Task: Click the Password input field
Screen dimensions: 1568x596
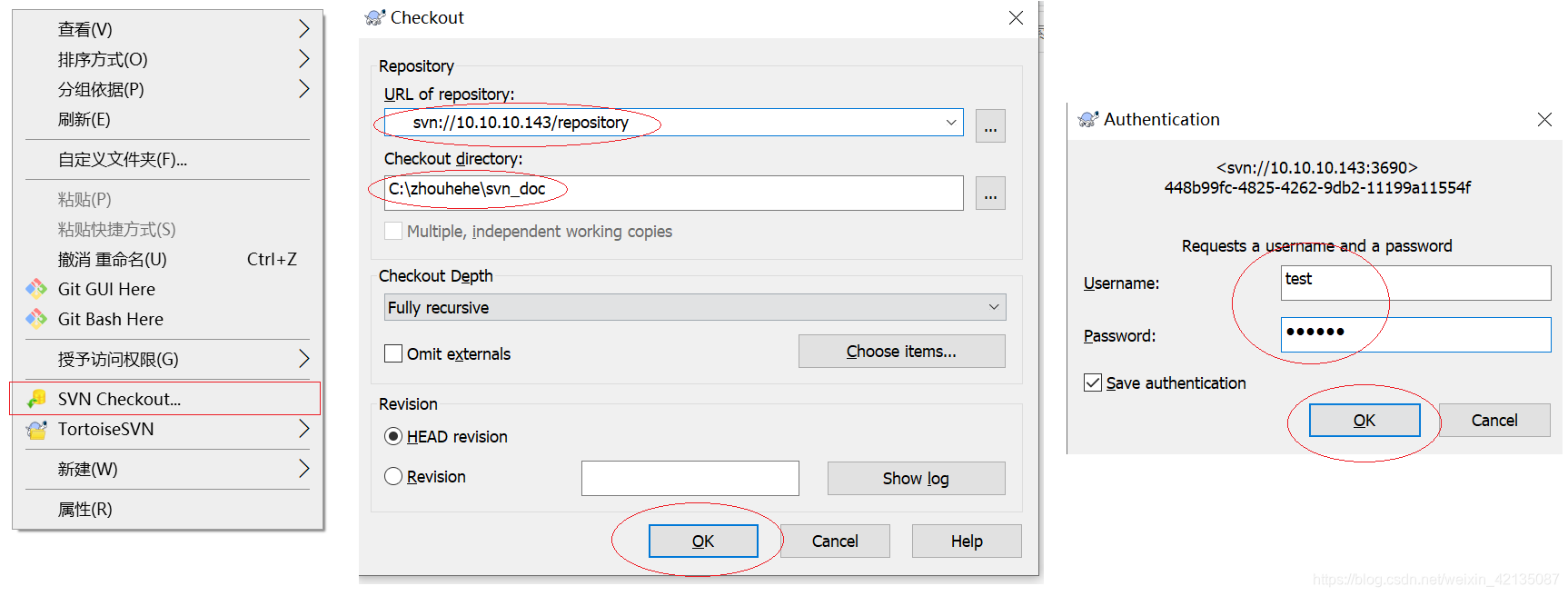Action: (1415, 334)
